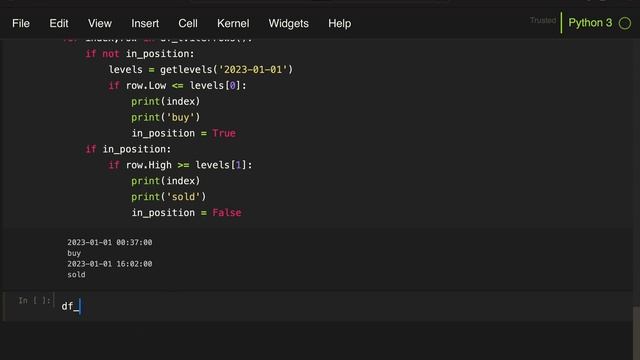Click the print('sold') line
640x360 pixels.
169,197
